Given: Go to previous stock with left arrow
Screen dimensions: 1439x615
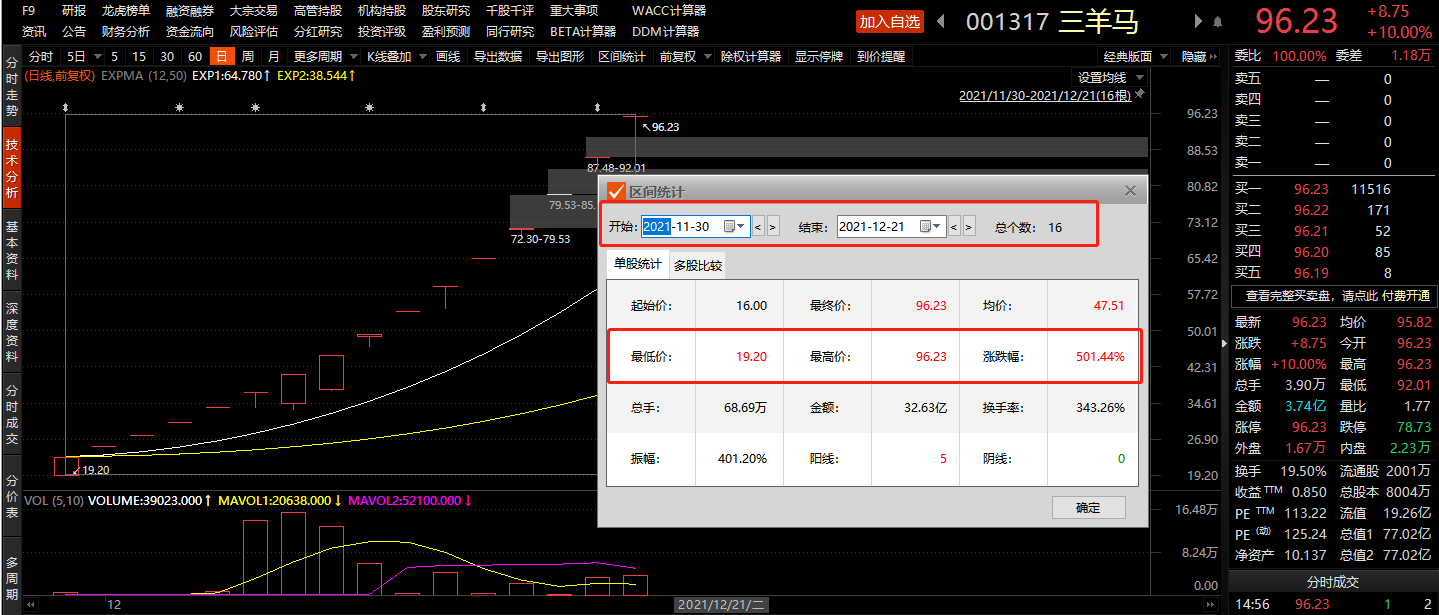Looking at the screenshot, I should 940,21.
